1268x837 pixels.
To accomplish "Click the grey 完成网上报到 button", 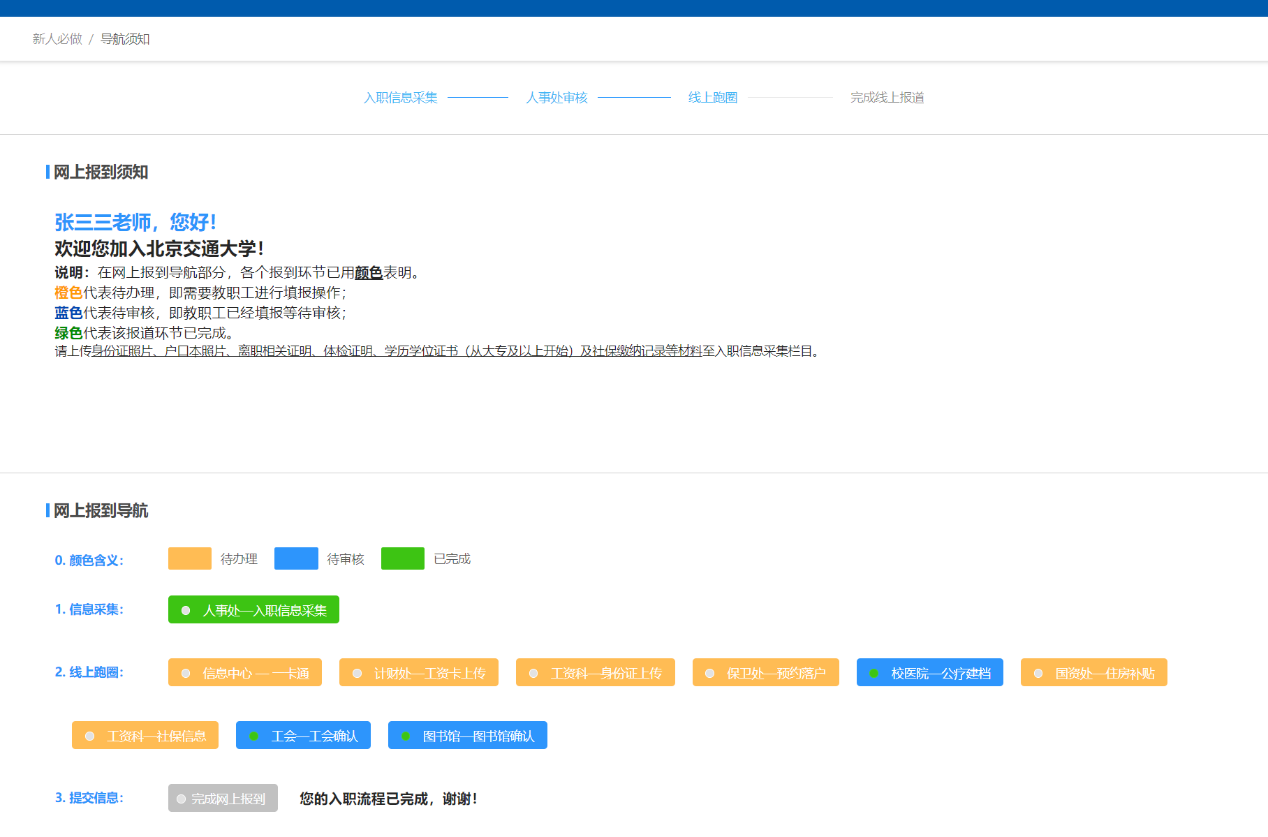I will [223, 798].
